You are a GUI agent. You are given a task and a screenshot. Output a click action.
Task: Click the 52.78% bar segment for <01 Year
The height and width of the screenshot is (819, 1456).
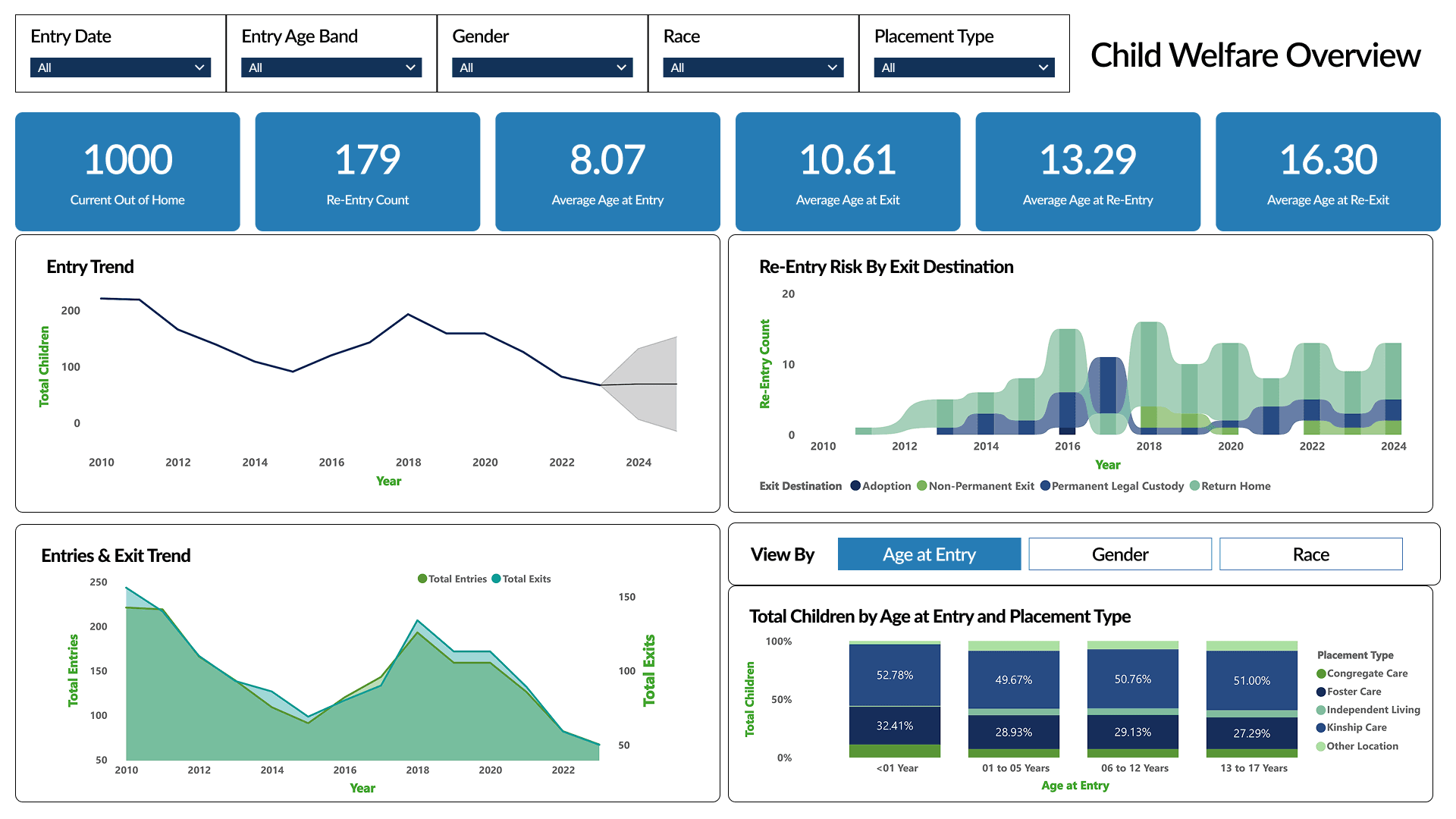895,675
